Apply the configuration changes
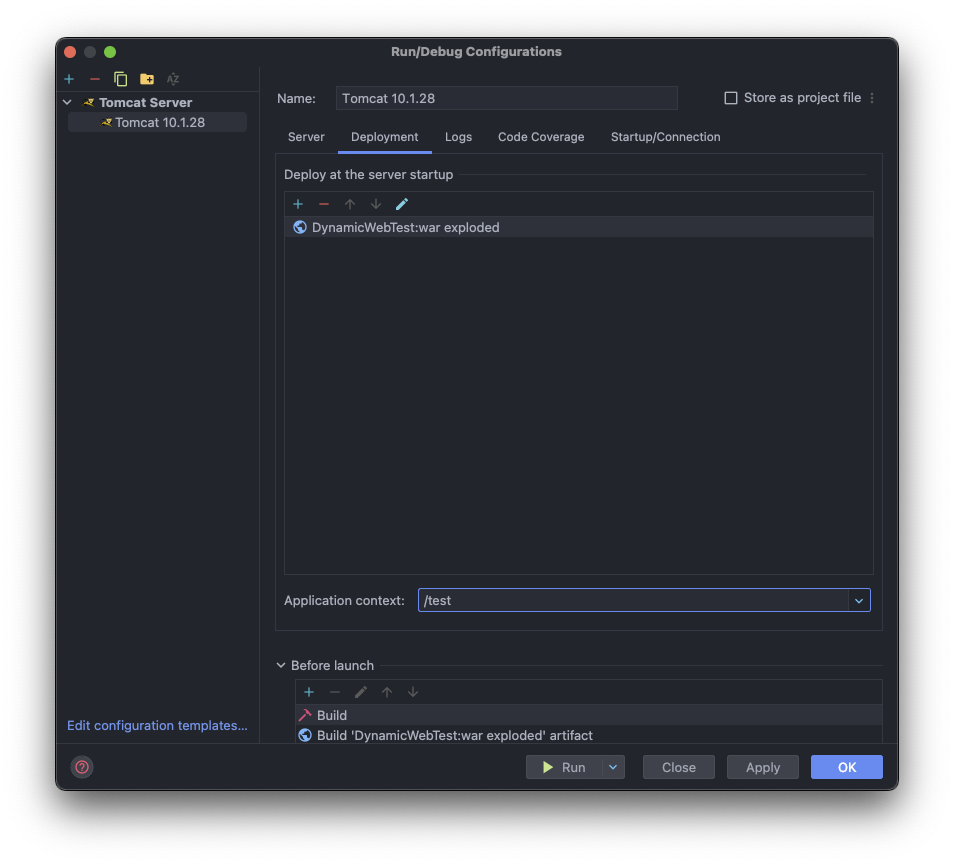This screenshot has width=954, height=864. click(x=762, y=768)
